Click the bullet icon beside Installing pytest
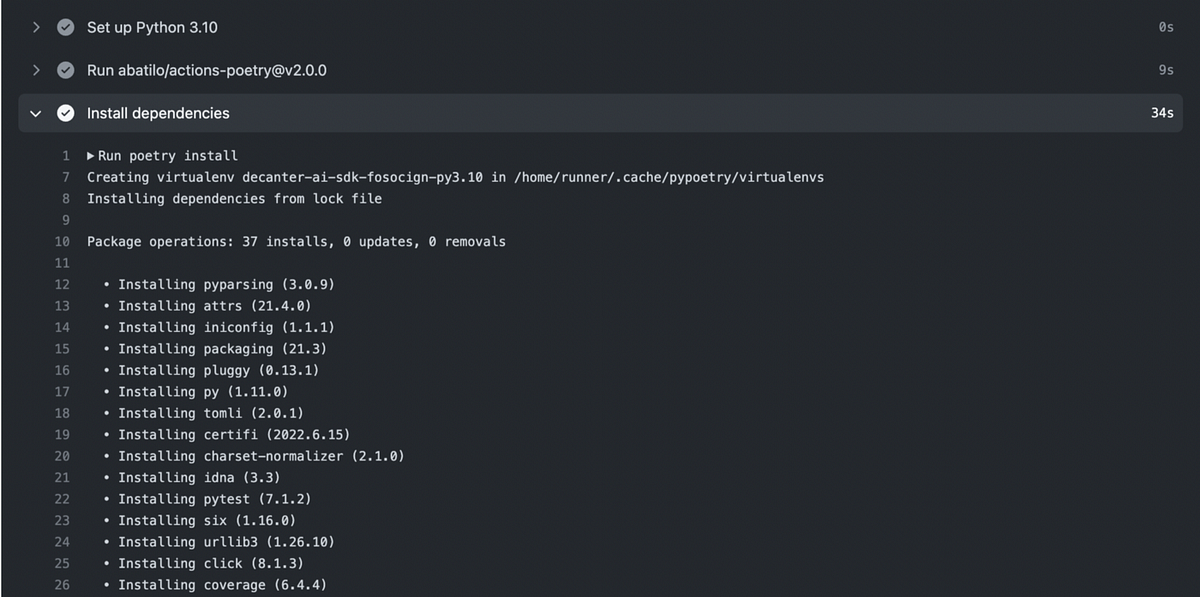 point(104,499)
